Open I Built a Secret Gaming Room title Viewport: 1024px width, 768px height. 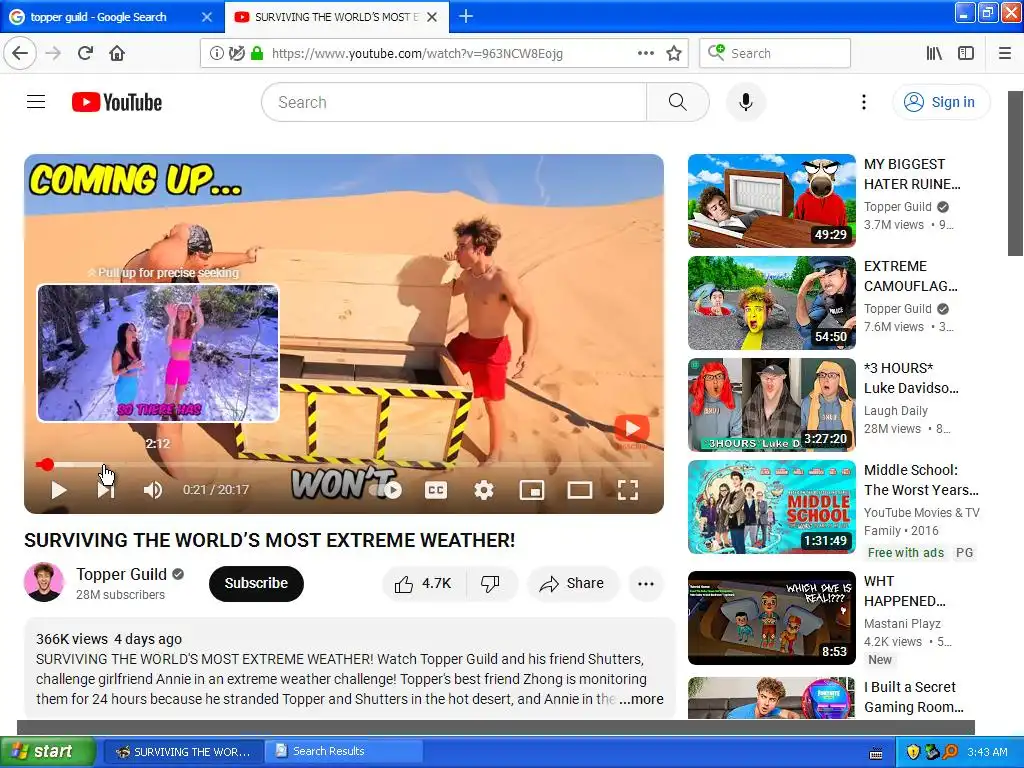pos(913,697)
